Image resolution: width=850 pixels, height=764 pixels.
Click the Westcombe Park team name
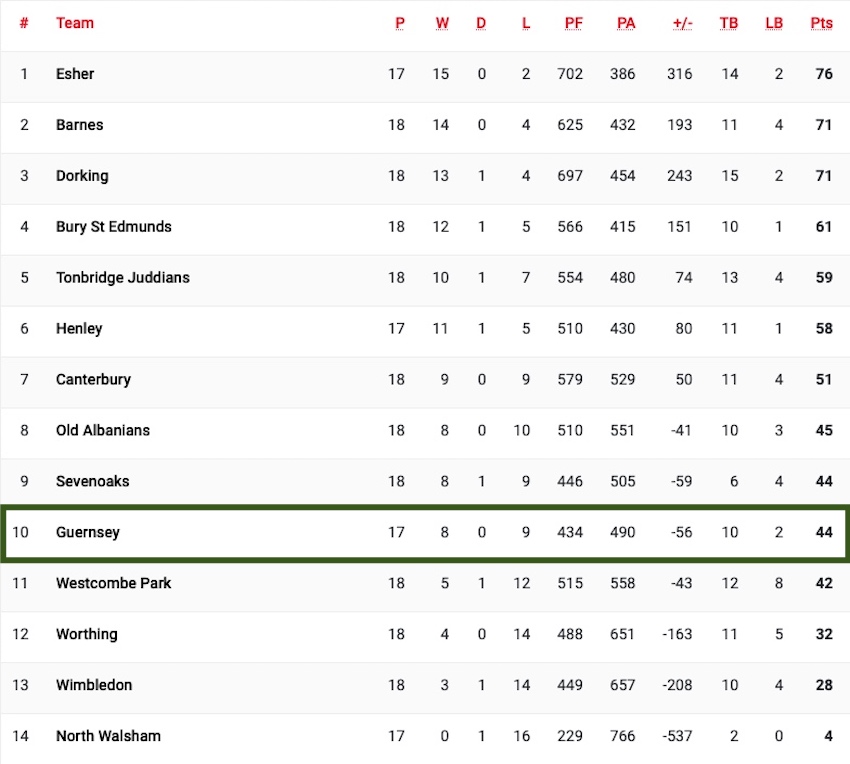[x=114, y=583]
